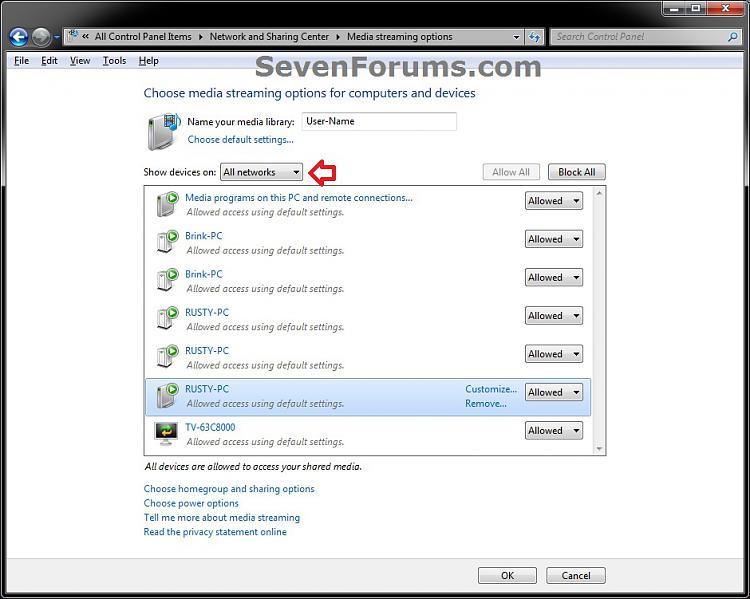Open Choose default settings link
The width and height of the screenshot is (750, 599).
[241, 140]
